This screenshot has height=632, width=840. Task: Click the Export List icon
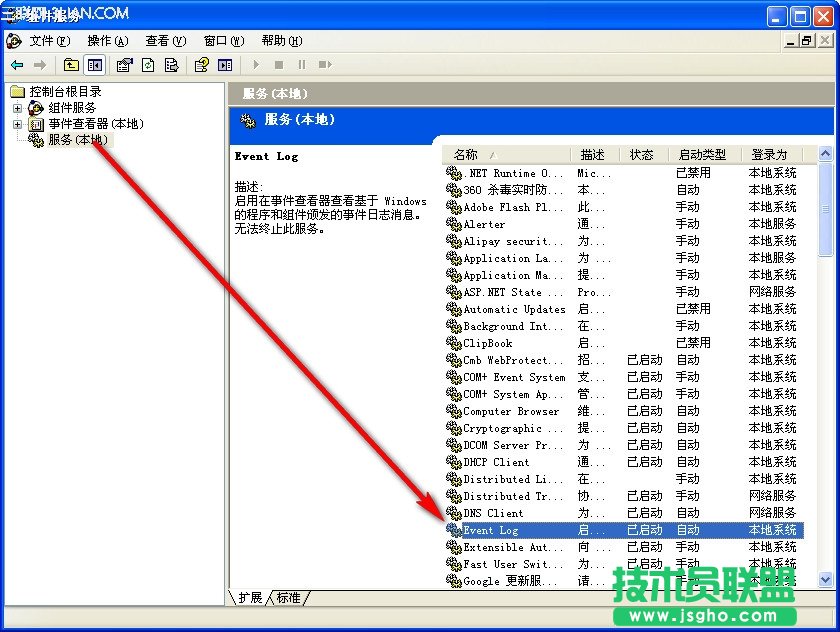(171, 64)
